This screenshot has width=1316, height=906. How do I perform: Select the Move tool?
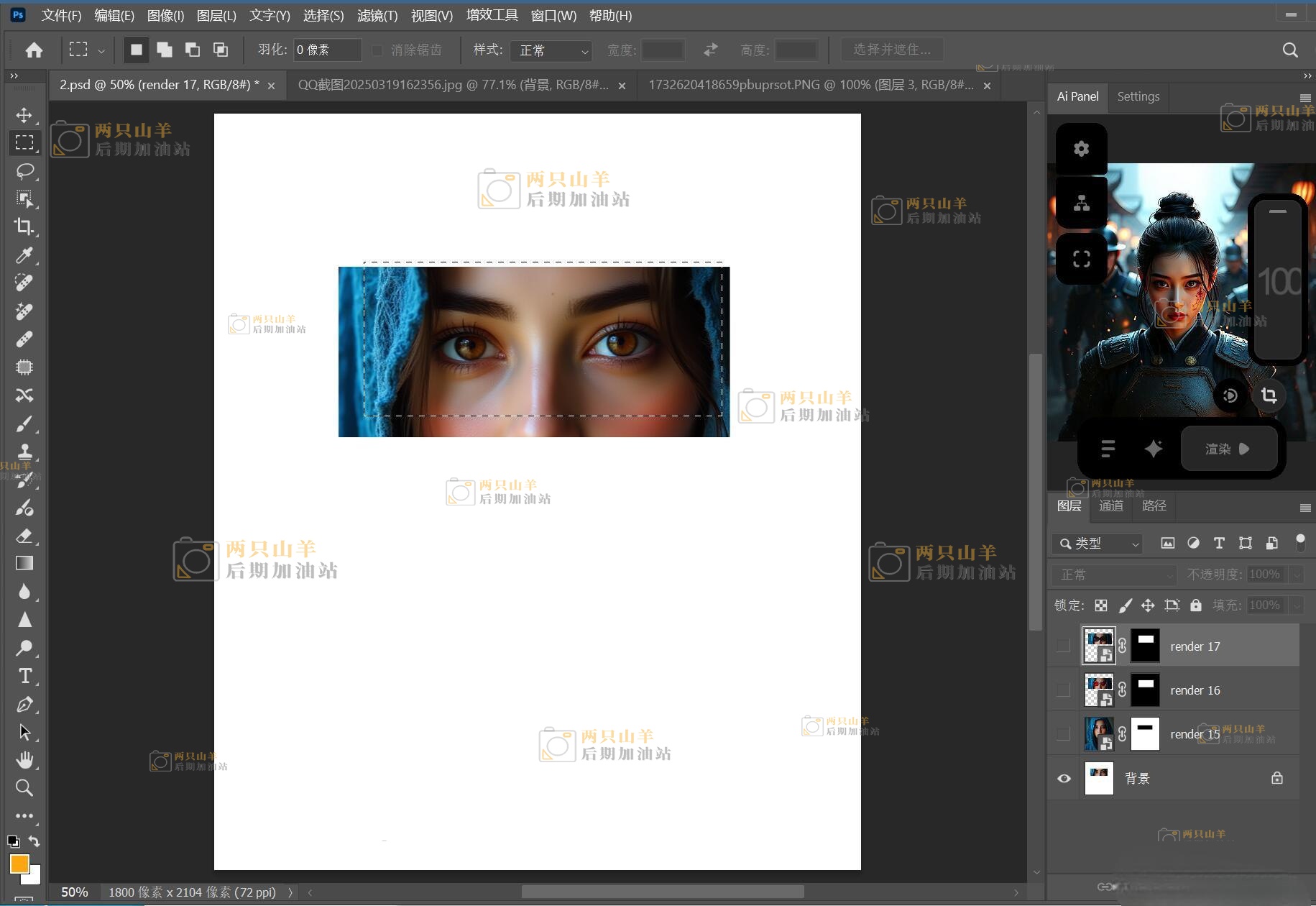click(24, 115)
